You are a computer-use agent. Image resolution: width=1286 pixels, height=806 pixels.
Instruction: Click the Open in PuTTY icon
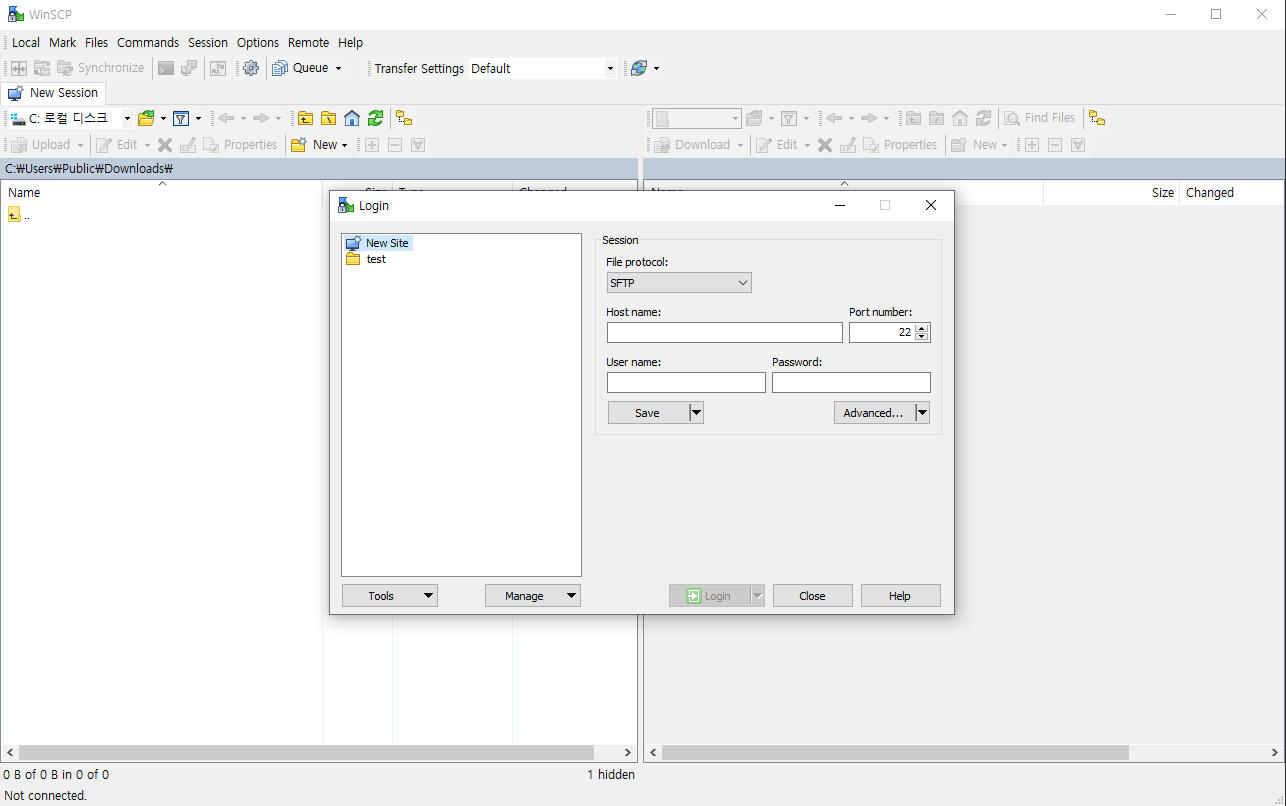pos(189,68)
